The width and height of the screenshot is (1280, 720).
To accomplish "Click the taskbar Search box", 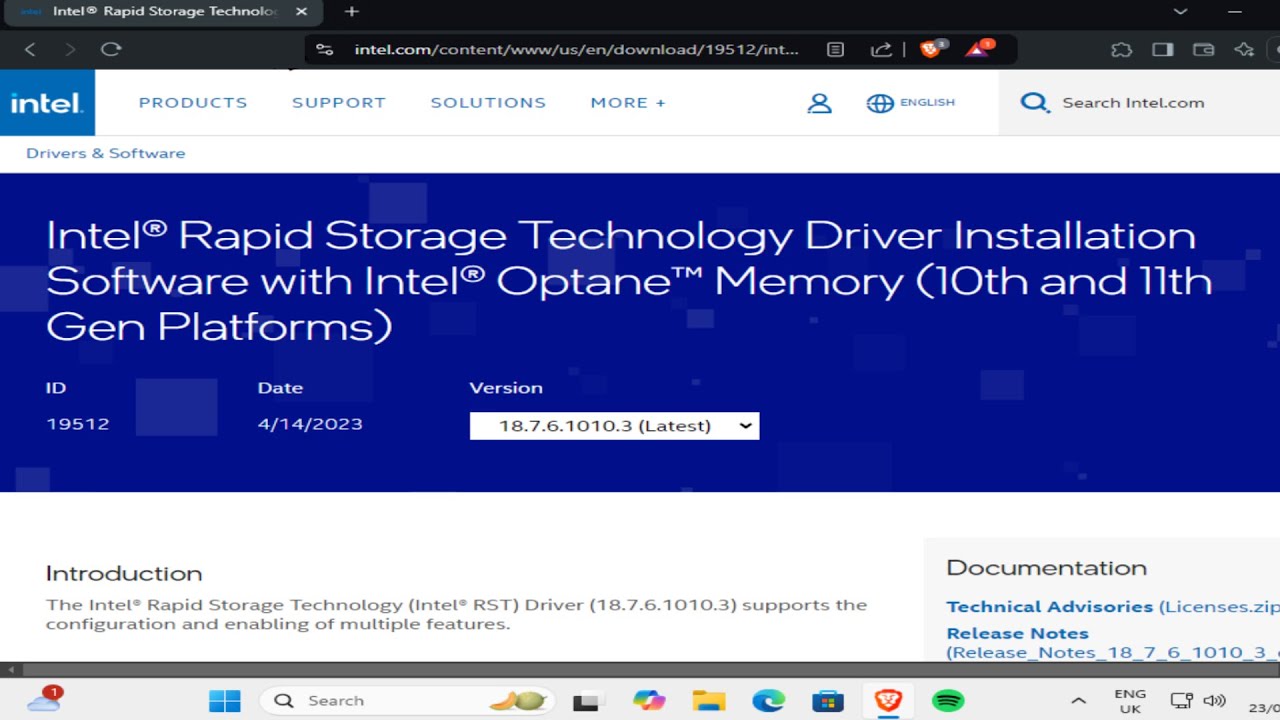I will point(409,700).
